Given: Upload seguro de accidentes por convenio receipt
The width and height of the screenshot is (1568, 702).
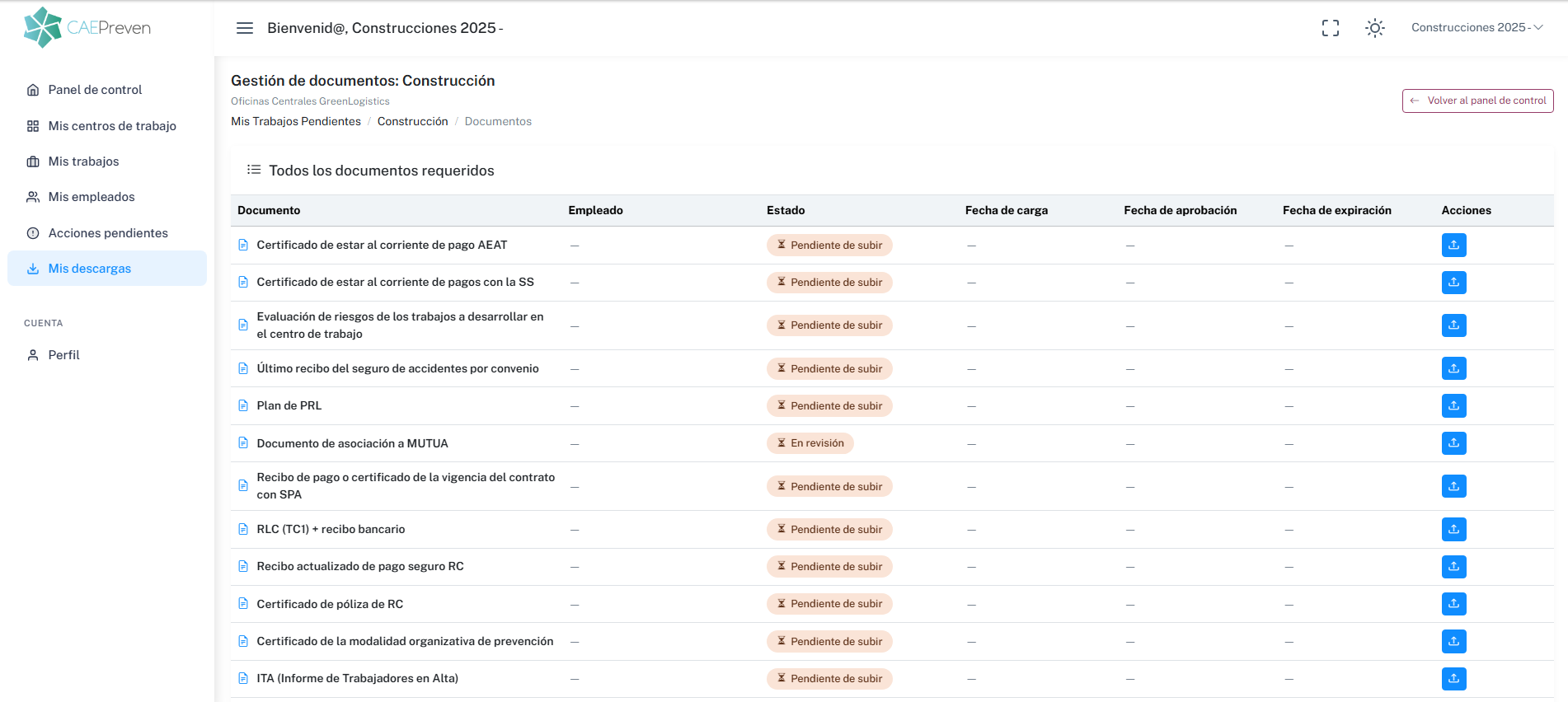Looking at the screenshot, I should (1453, 368).
